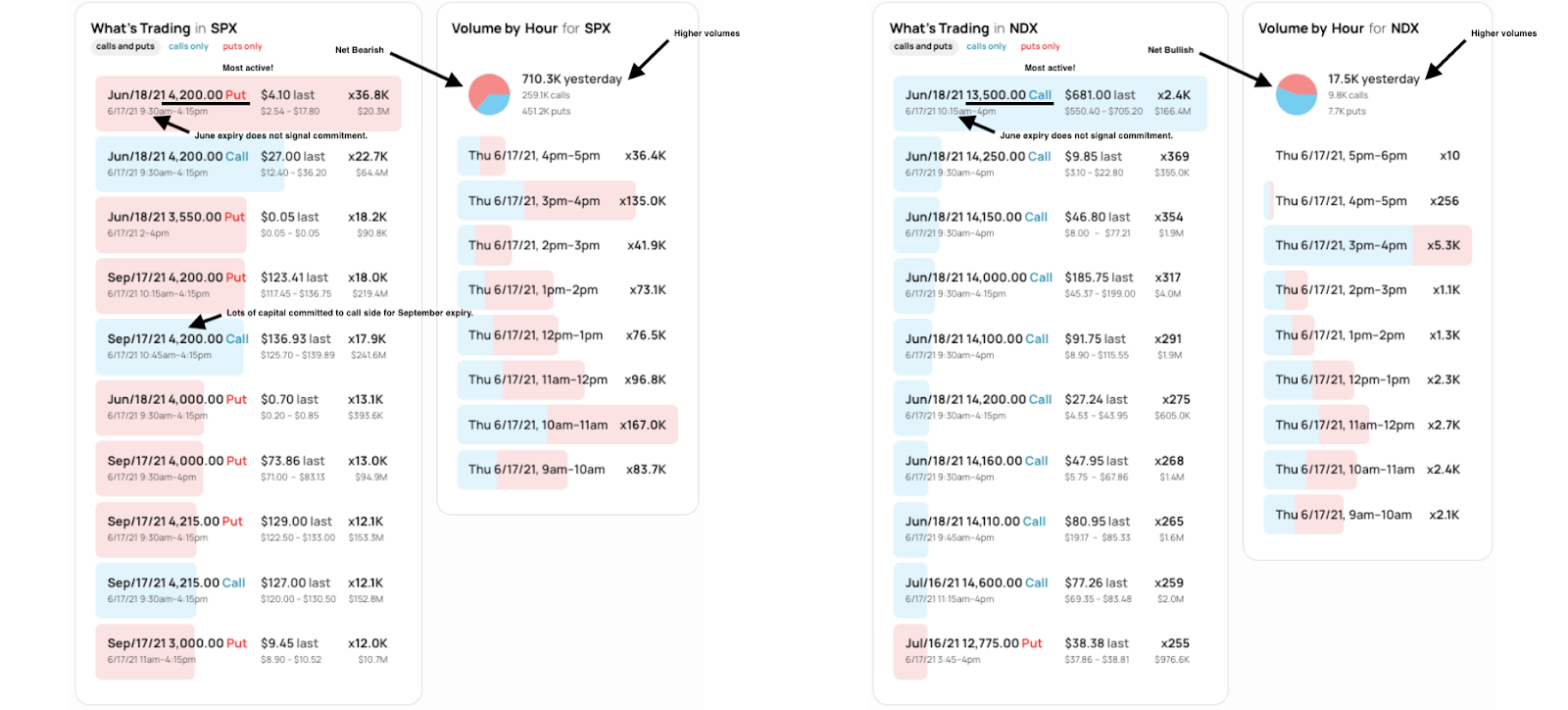
Task: Select NDX 'puts only' filter
Action: [x=1040, y=46]
